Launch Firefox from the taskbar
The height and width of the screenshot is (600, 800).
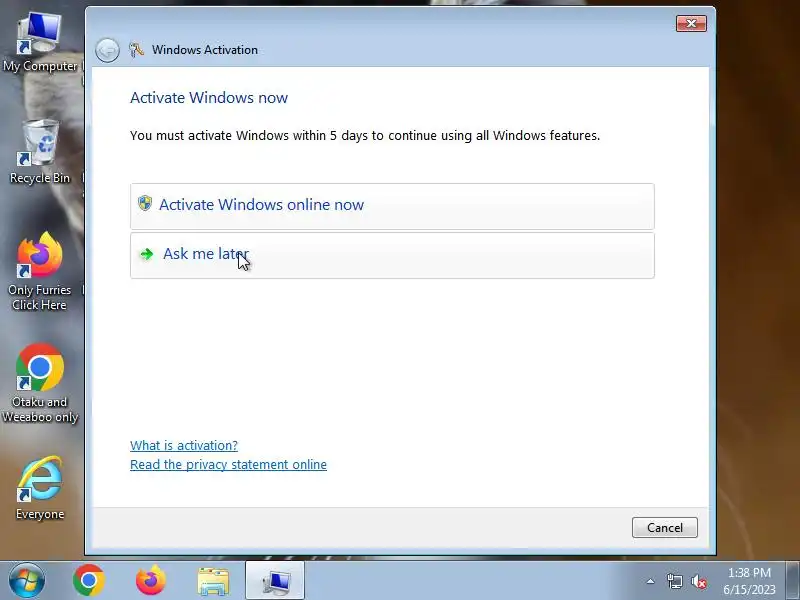click(x=151, y=581)
